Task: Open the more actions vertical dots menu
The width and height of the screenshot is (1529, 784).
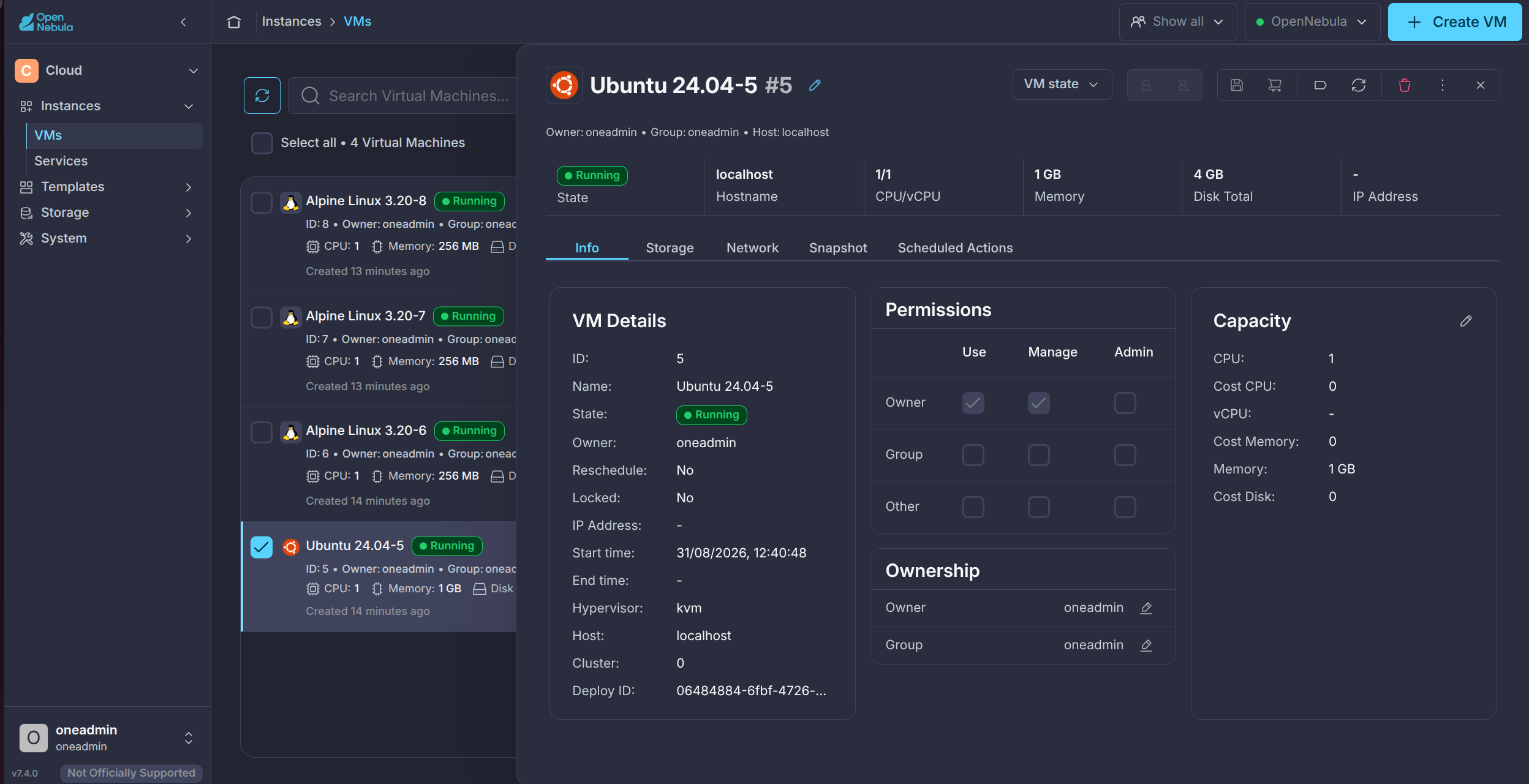Action: pos(1443,85)
